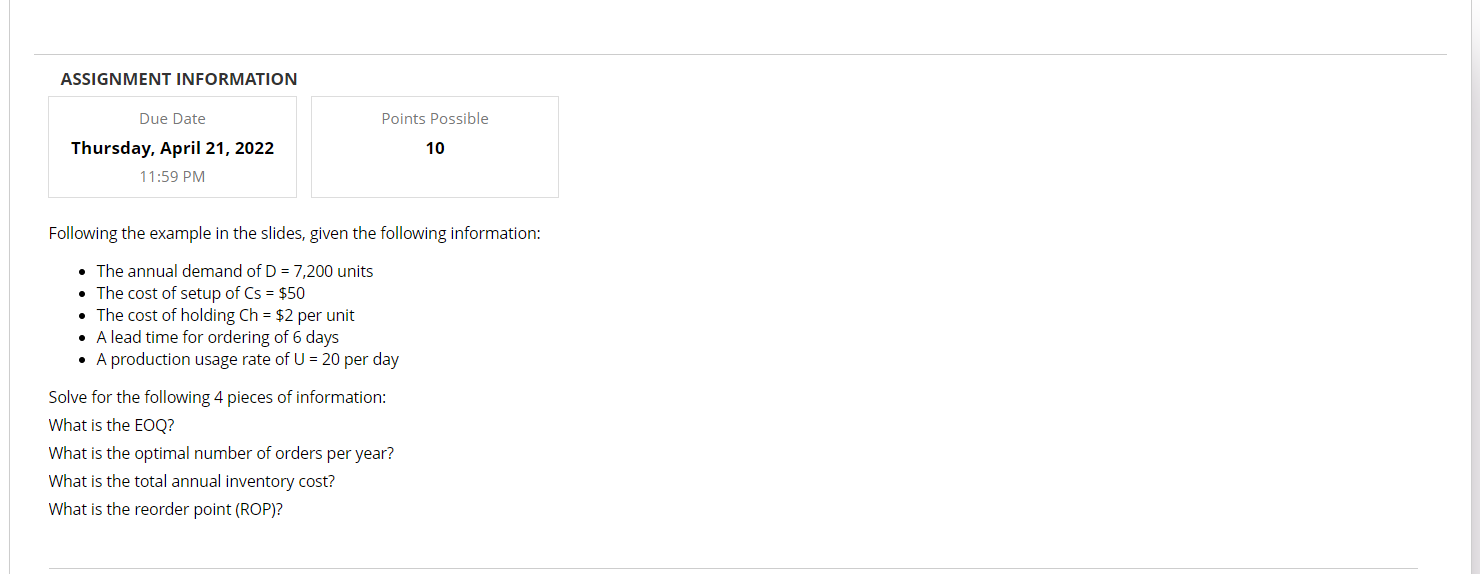Screen dimensions: 1480x574
Task: Click the Due Date label
Action: 172,119
